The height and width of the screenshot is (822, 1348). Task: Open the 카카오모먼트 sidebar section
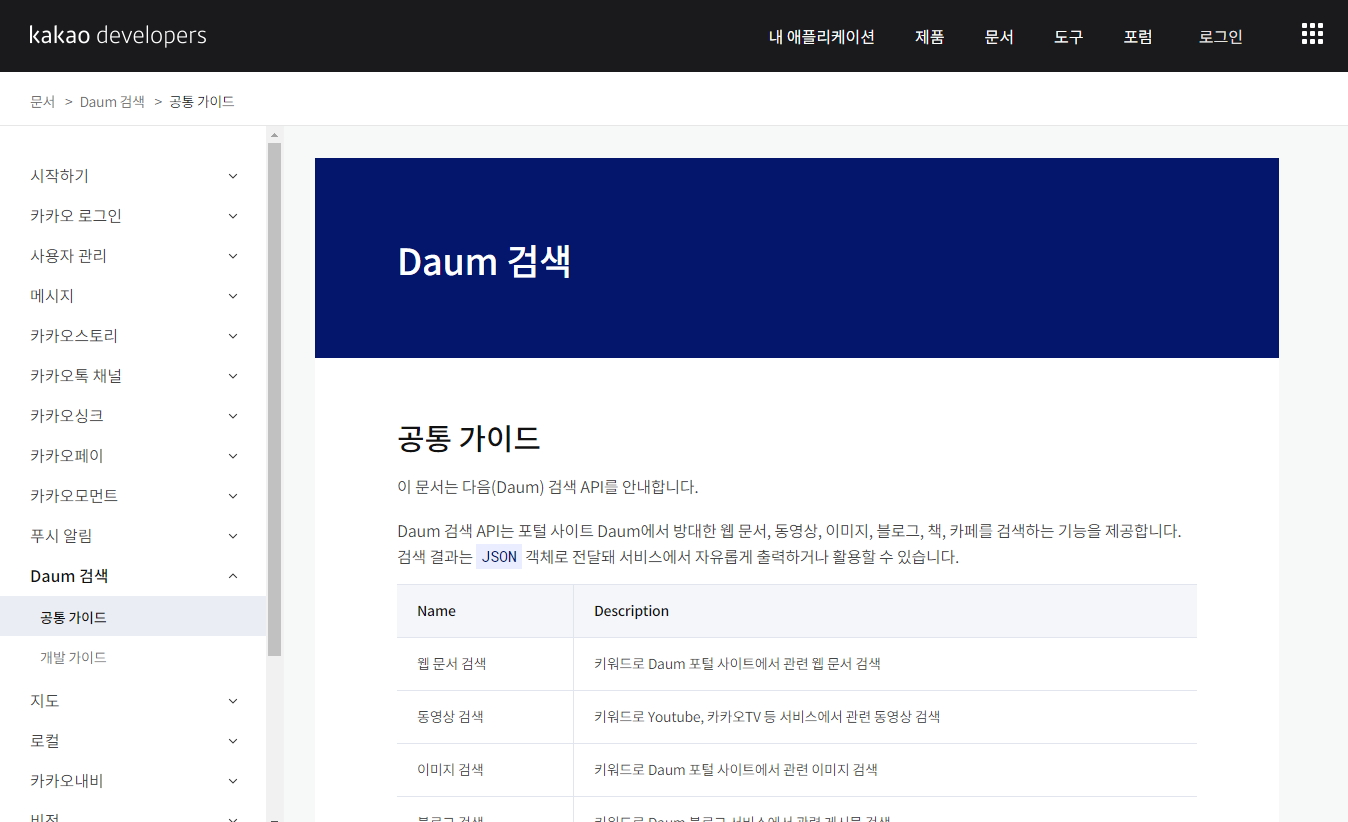coord(74,496)
